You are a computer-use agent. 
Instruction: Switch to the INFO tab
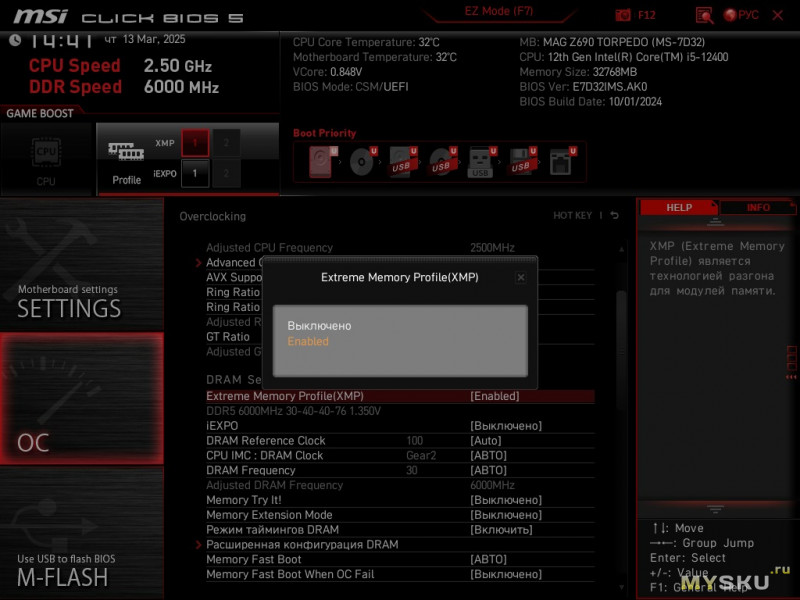(x=758, y=208)
